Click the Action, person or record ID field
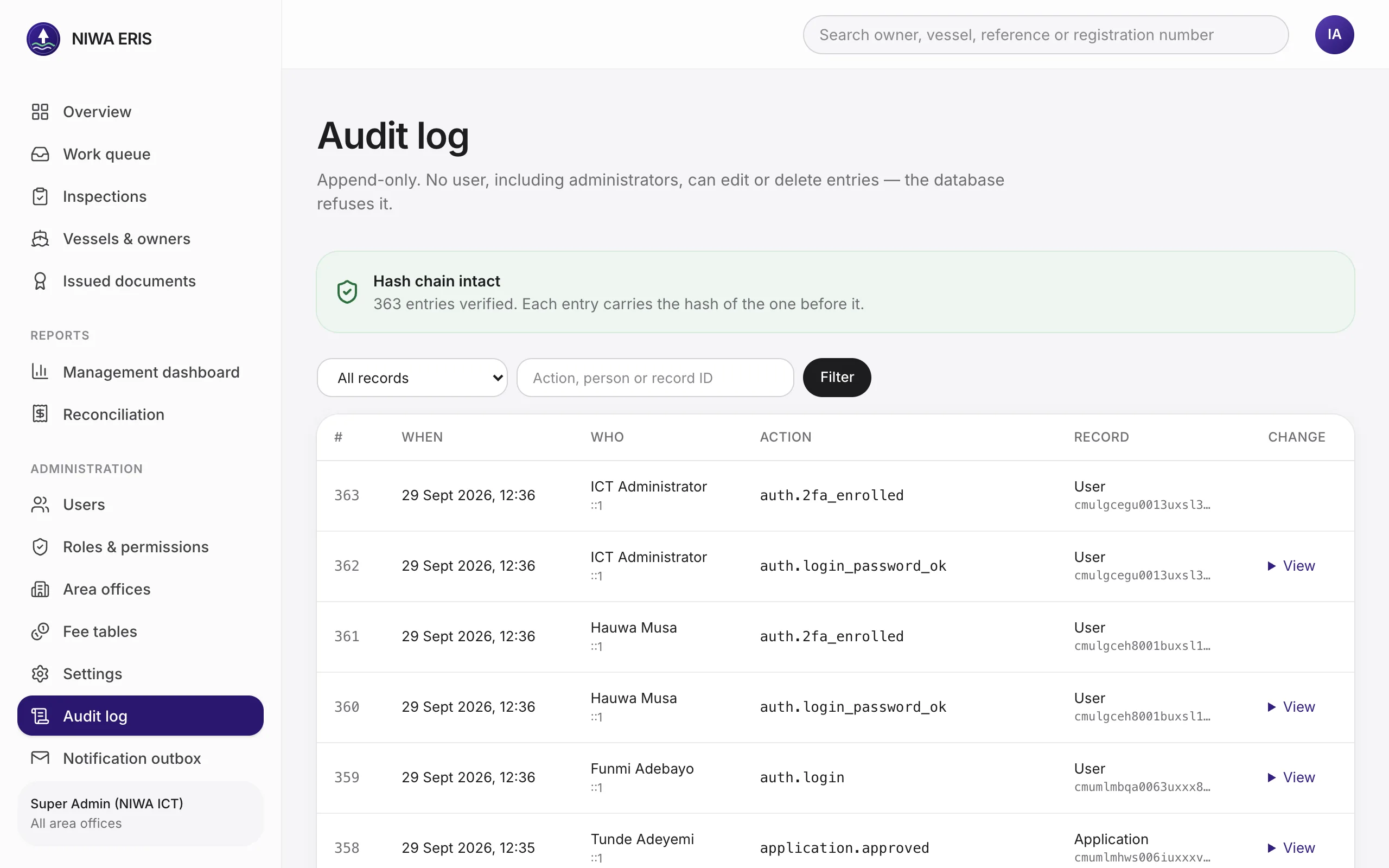The height and width of the screenshot is (868, 1389). click(655, 378)
